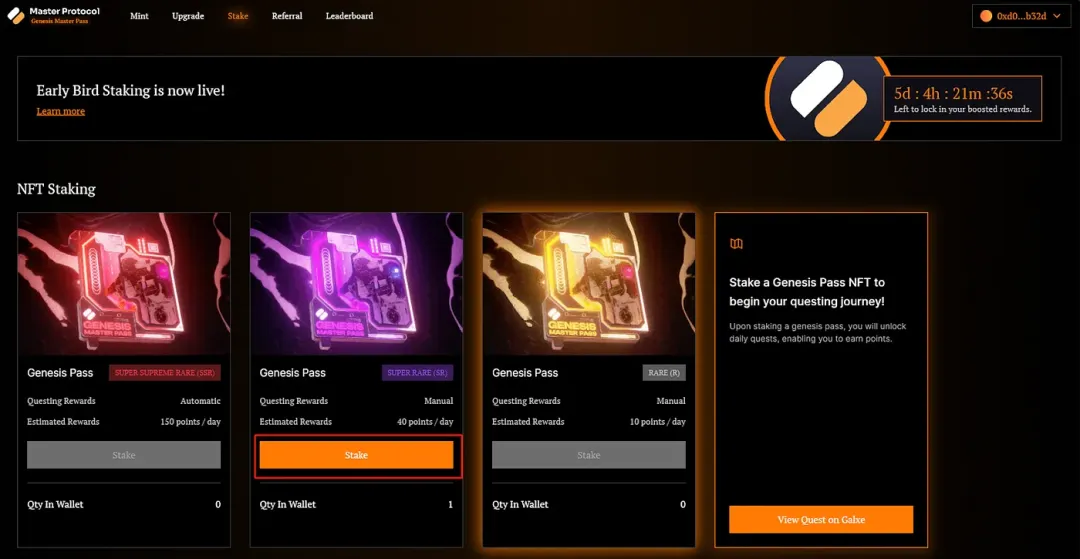Click the Master Protocol logo icon
This screenshot has width=1080, height=559.
(15, 16)
